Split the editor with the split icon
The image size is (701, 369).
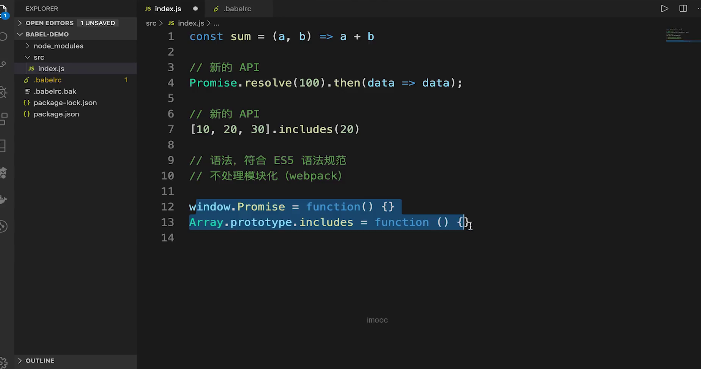point(683,8)
